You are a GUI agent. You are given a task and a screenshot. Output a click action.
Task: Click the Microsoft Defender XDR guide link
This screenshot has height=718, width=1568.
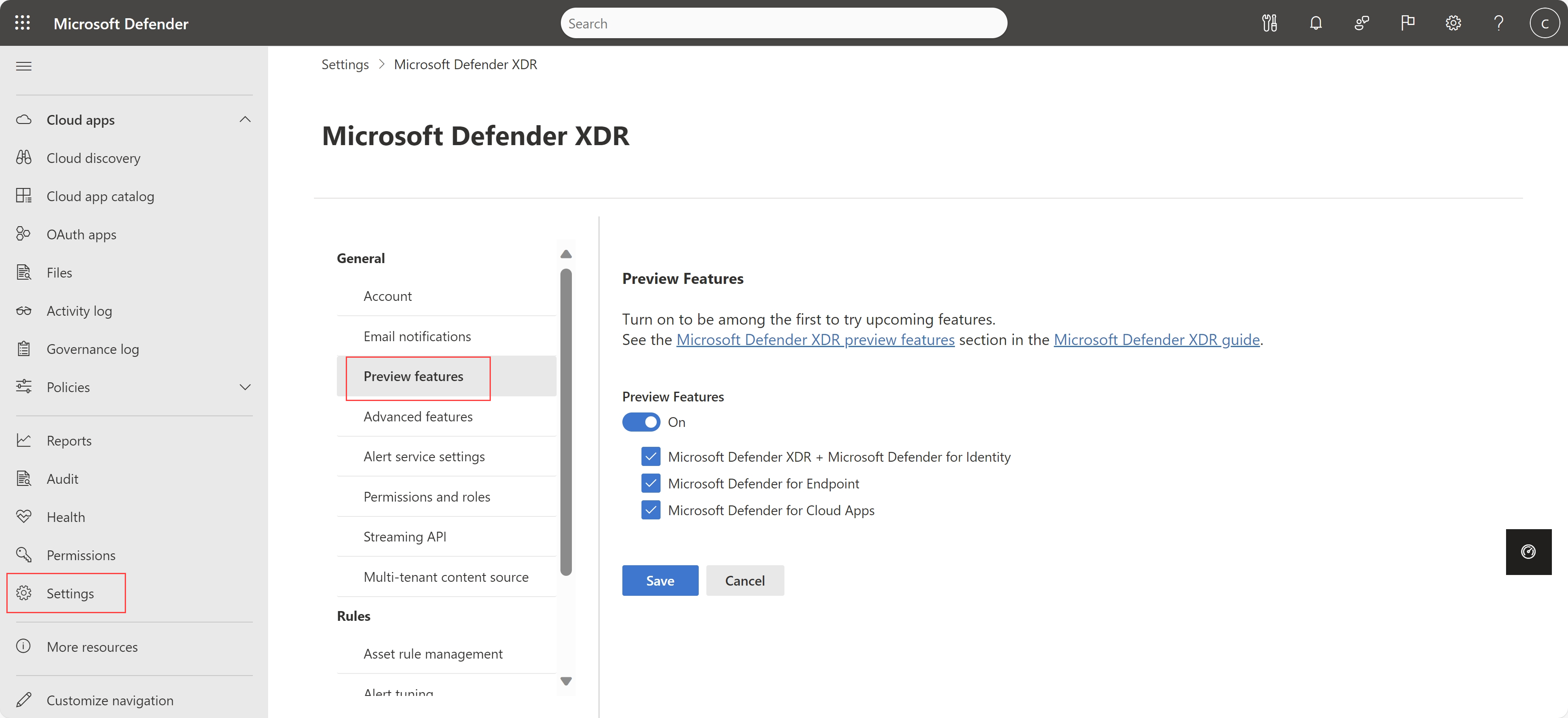tap(1156, 339)
